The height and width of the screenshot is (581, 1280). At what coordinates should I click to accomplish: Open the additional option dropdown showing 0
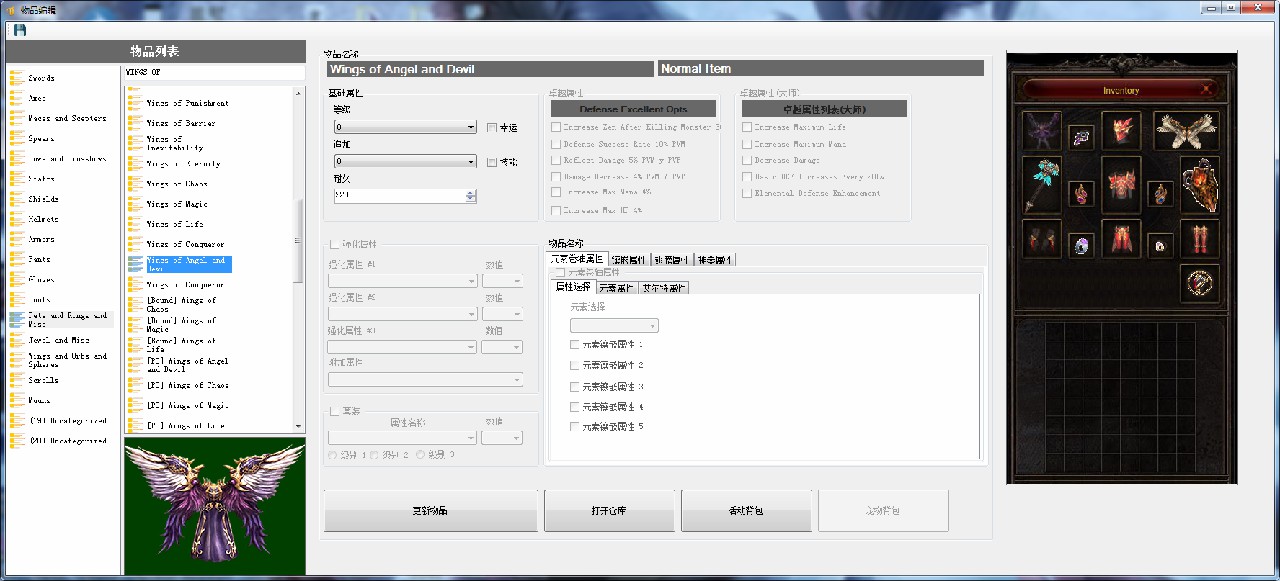point(406,161)
